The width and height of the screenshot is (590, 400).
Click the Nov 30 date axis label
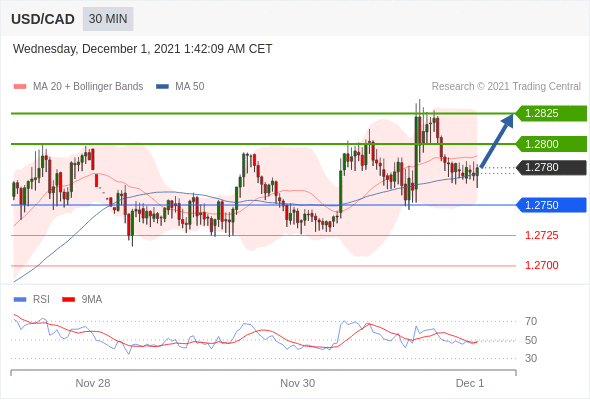[297, 383]
